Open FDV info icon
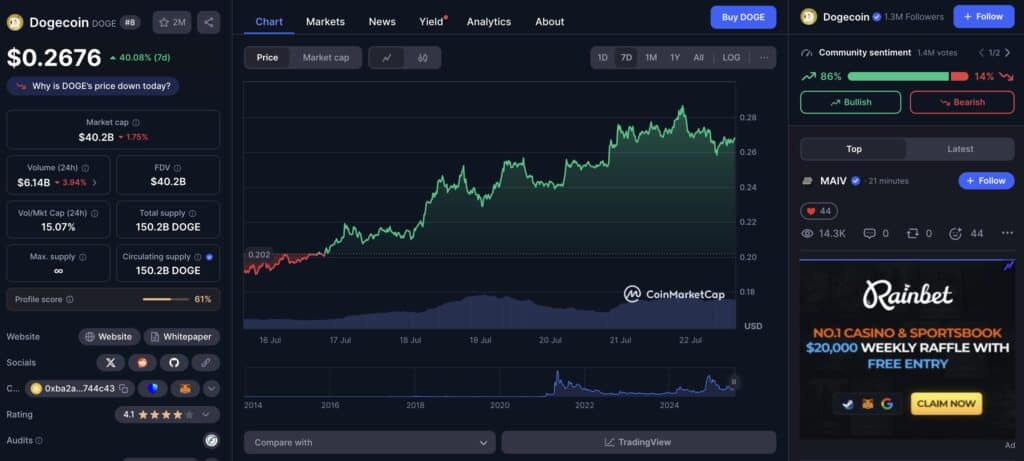The width and height of the screenshot is (1024, 461). tap(178, 168)
